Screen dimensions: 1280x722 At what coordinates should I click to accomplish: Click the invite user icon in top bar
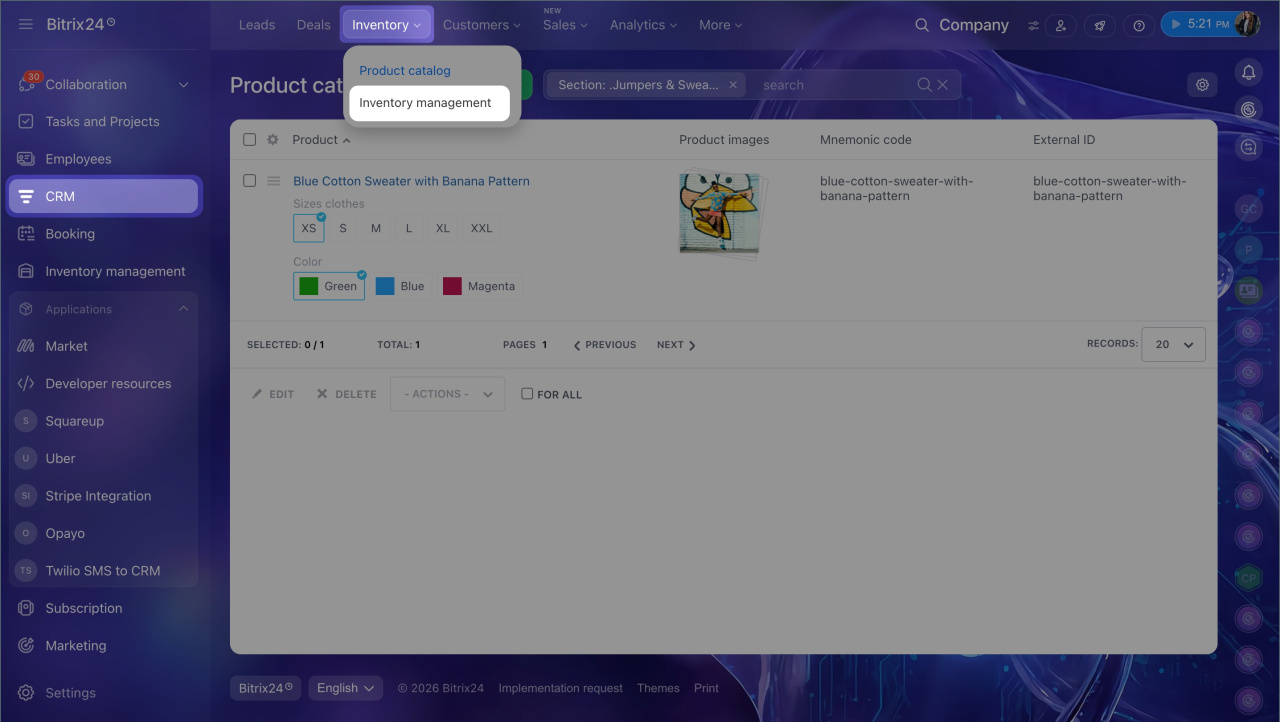pos(1061,25)
